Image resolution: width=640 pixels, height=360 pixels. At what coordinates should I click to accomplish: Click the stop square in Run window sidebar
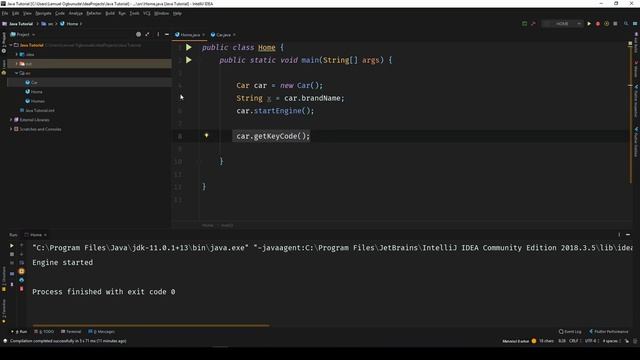(x=12, y=254)
